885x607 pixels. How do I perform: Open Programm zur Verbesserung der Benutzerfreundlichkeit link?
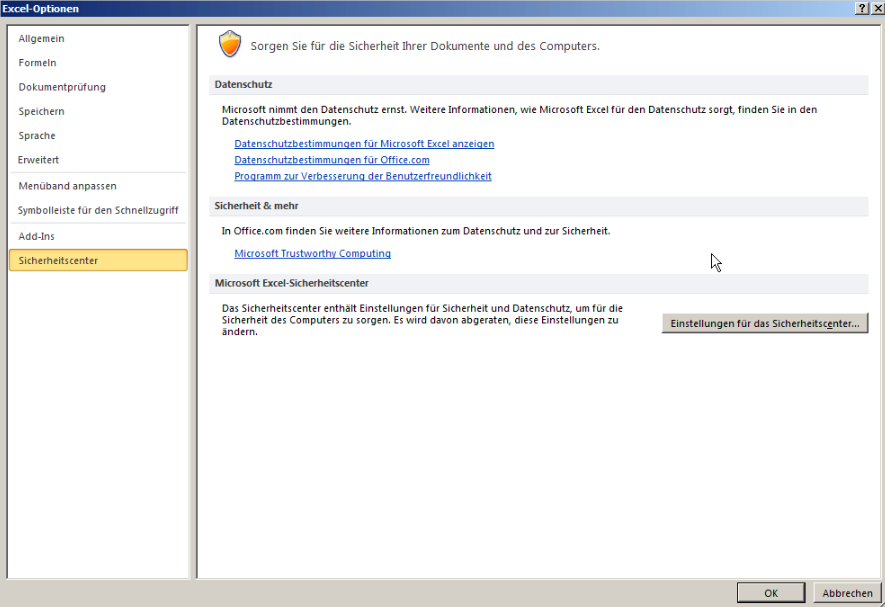pyautogui.click(x=363, y=176)
